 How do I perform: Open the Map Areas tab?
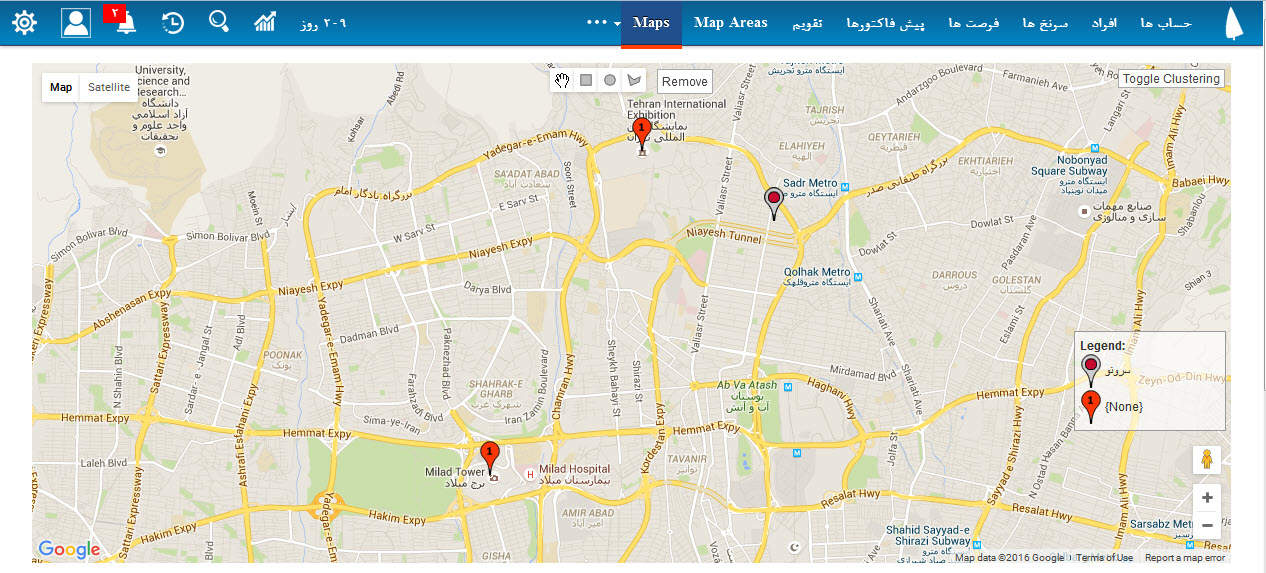731,23
